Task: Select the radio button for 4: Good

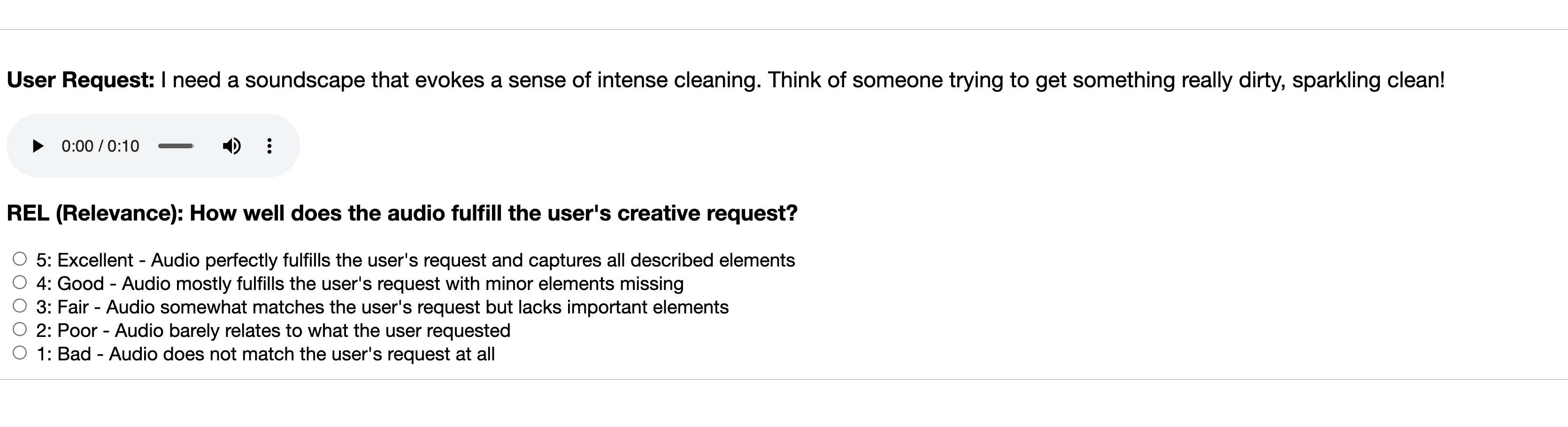Action: pos(20,282)
